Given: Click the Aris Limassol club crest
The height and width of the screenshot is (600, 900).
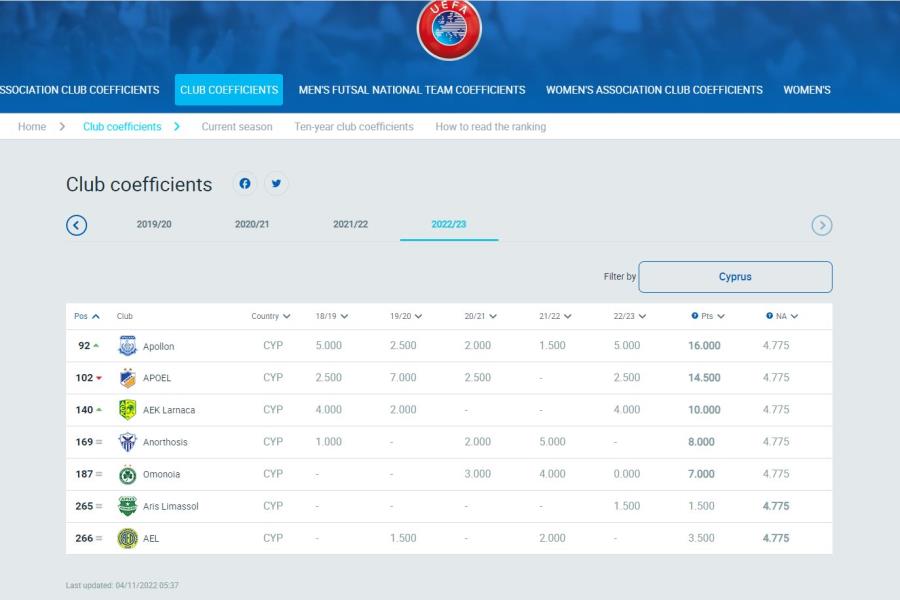Looking at the screenshot, I should pos(127,506).
